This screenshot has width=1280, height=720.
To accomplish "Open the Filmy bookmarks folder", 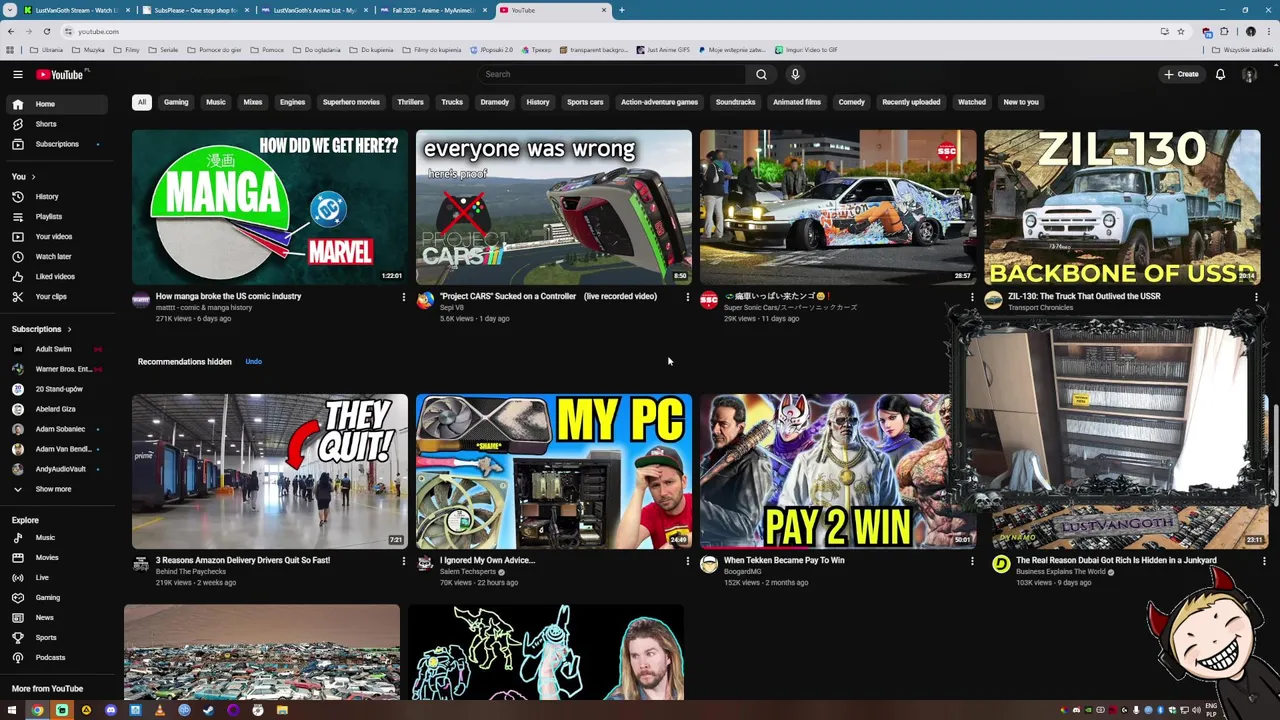I will click(127, 49).
